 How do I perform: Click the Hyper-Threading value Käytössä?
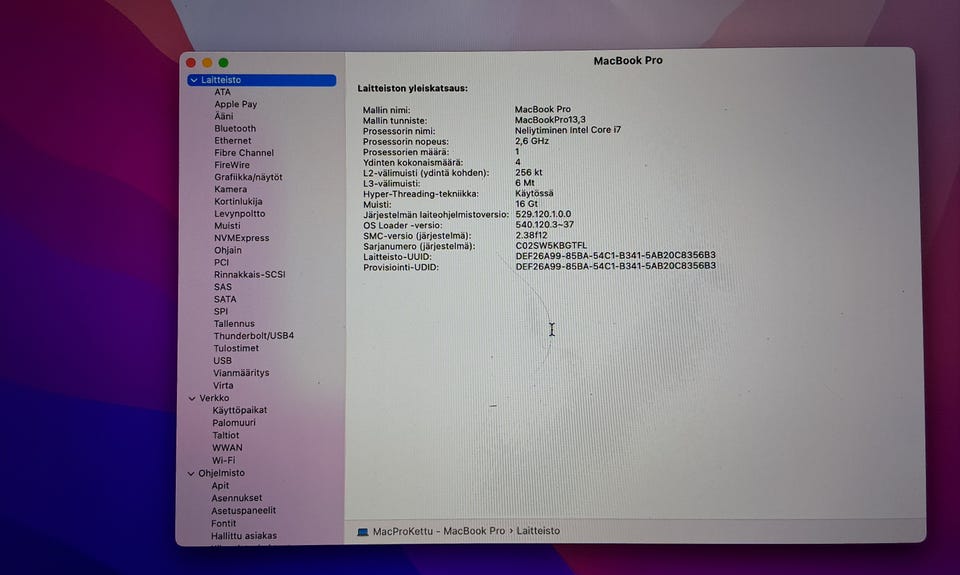[x=534, y=193]
